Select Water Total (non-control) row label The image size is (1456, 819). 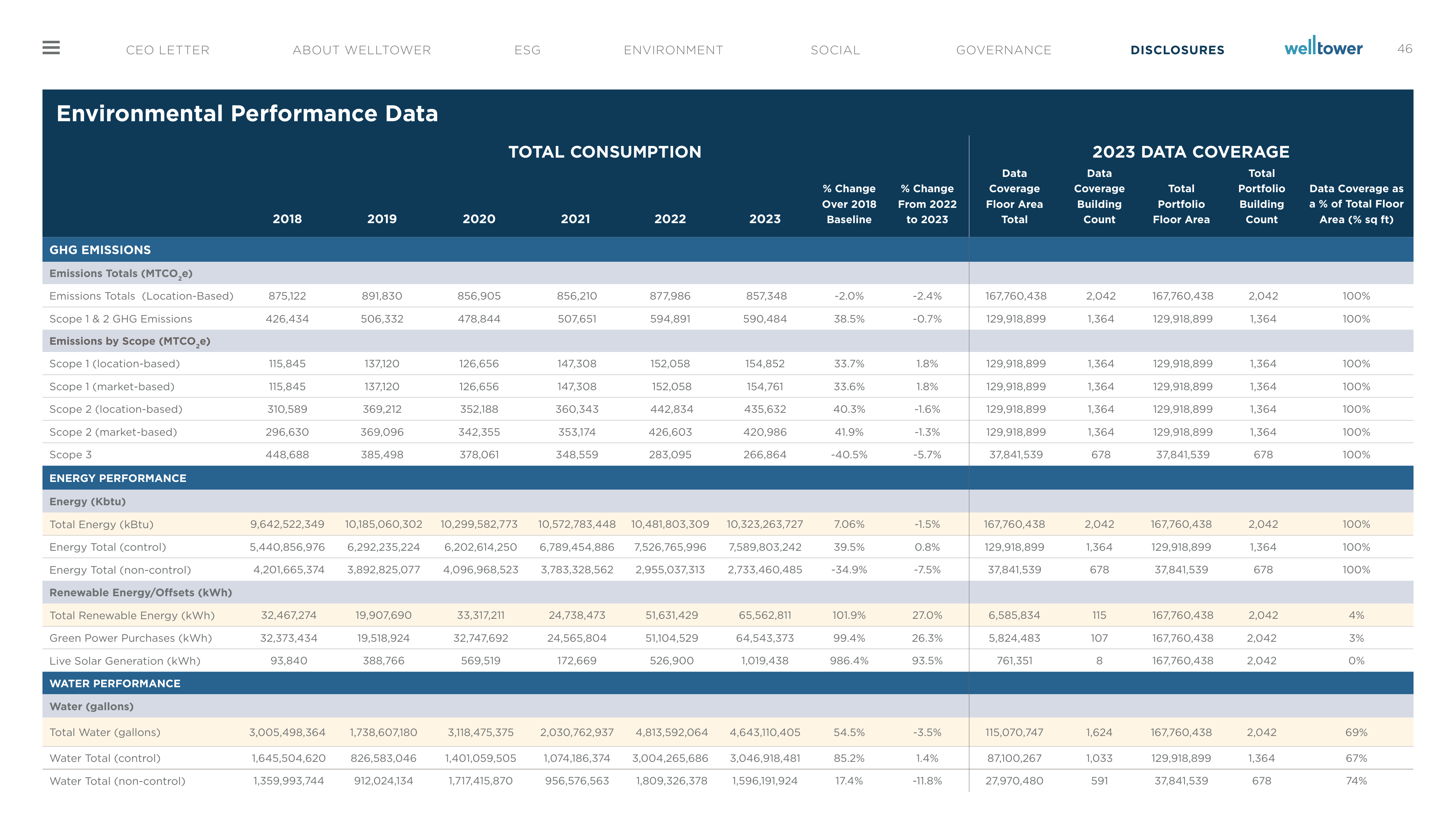[x=117, y=781]
